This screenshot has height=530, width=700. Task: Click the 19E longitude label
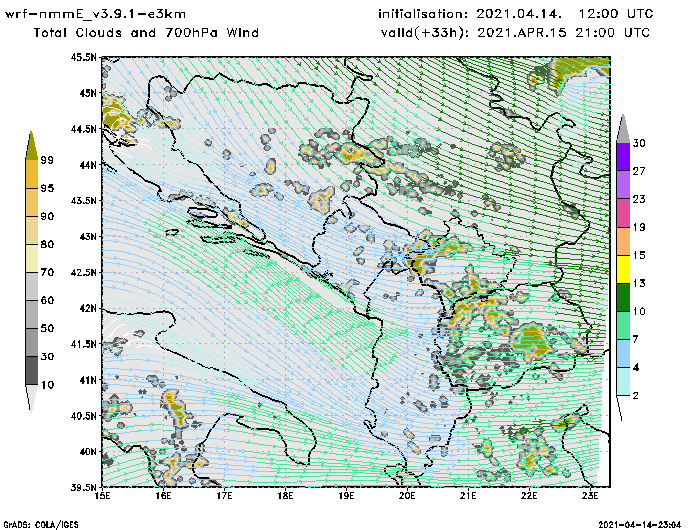(x=346, y=496)
